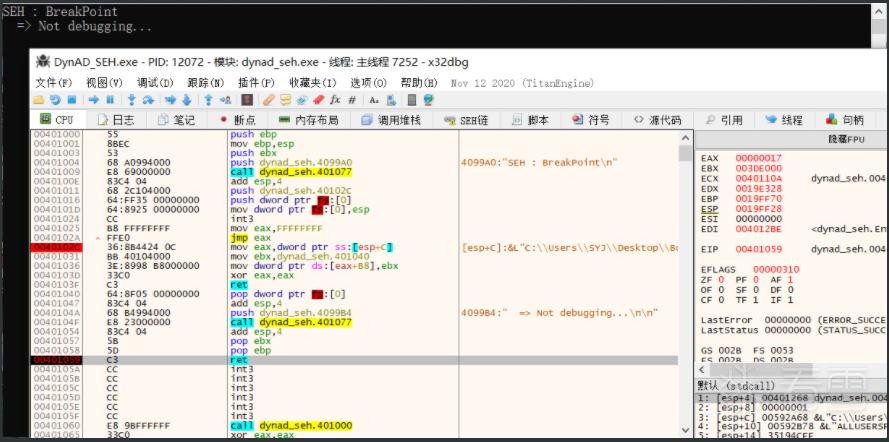Open the 跟踪(N) menu
The image size is (889, 442).
click(206, 83)
